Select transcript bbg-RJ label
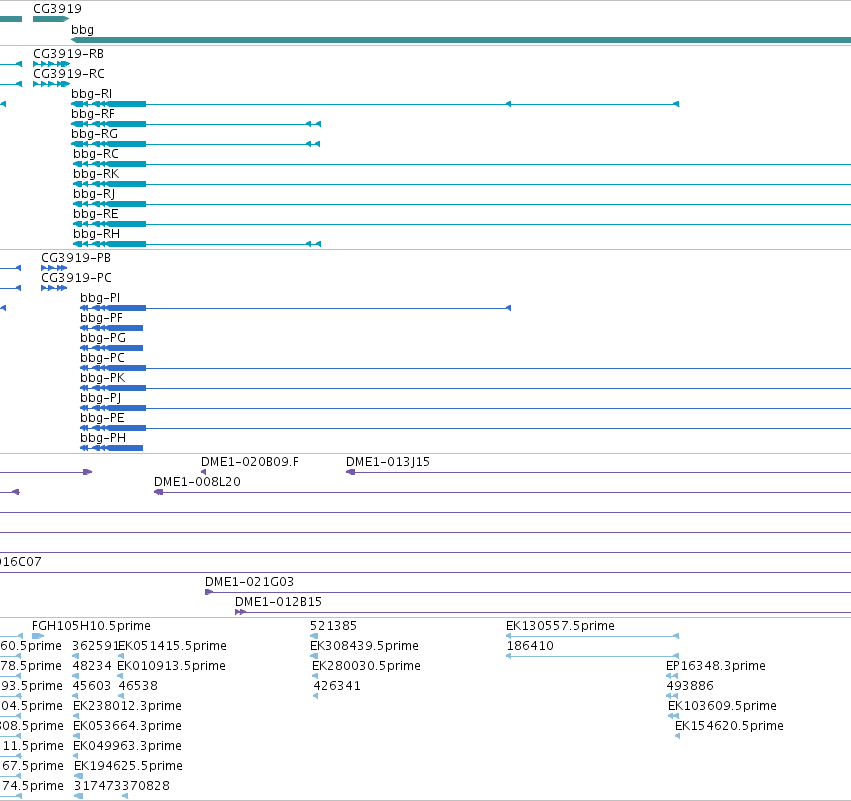 tap(94, 194)
